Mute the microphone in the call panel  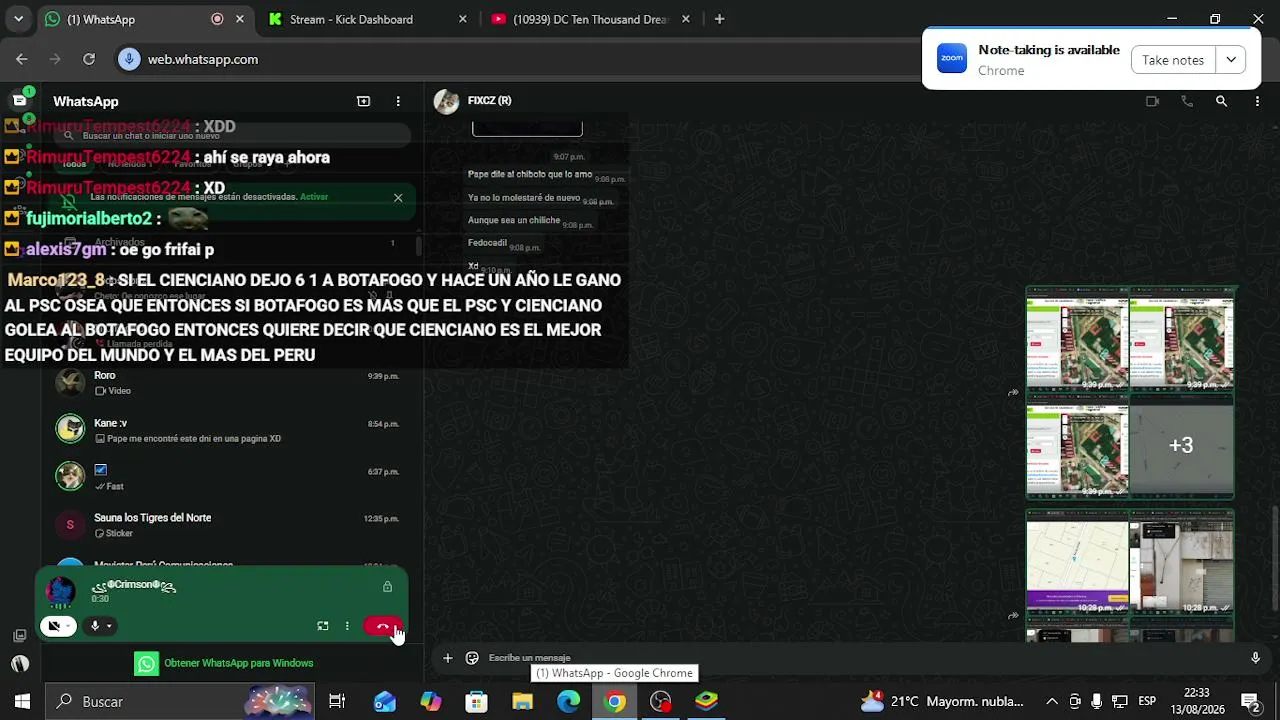(95, 626)
